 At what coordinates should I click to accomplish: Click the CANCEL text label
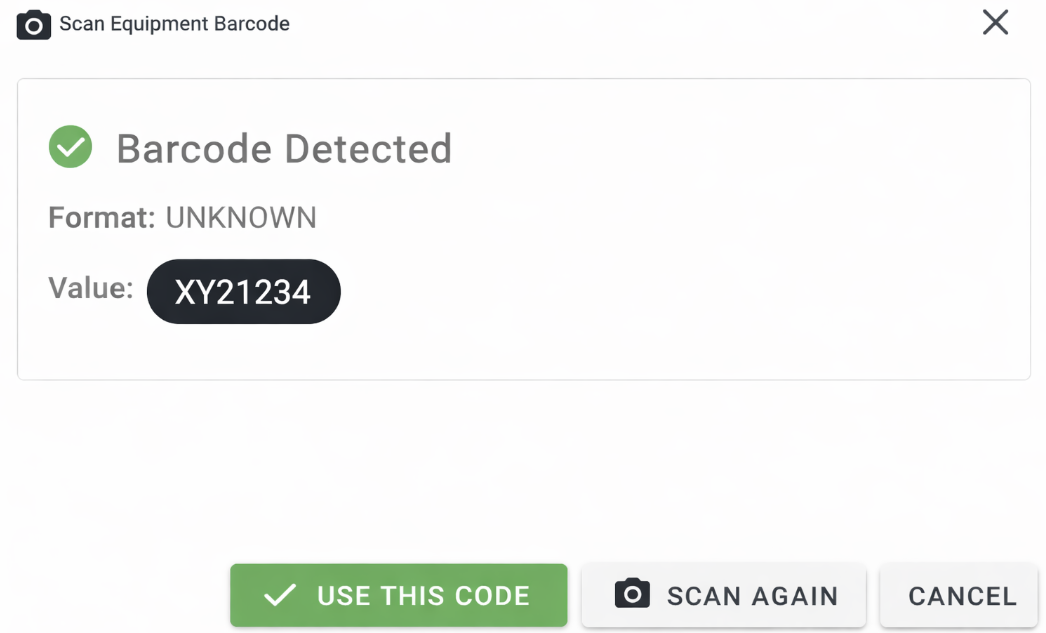point(962,596)
